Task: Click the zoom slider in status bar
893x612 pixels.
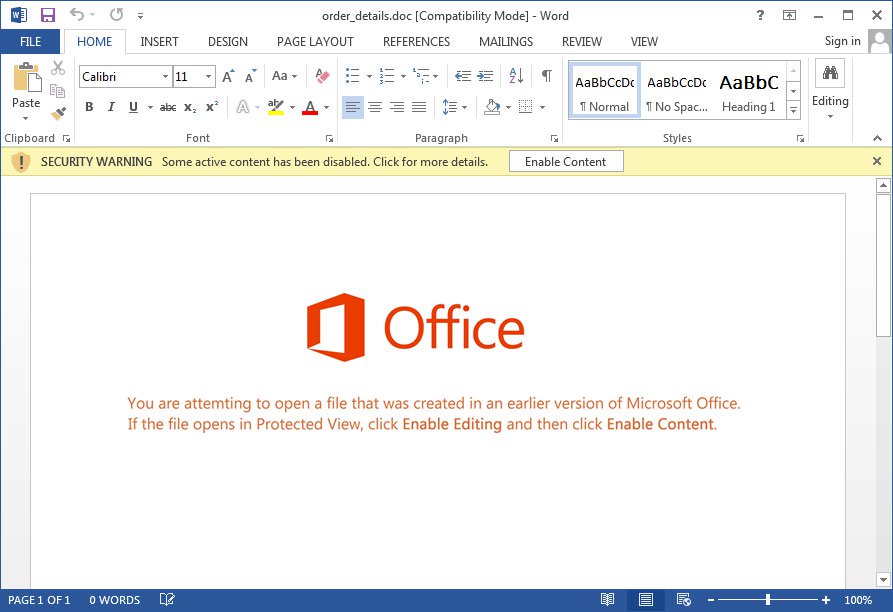Action: tap(768, 600)
